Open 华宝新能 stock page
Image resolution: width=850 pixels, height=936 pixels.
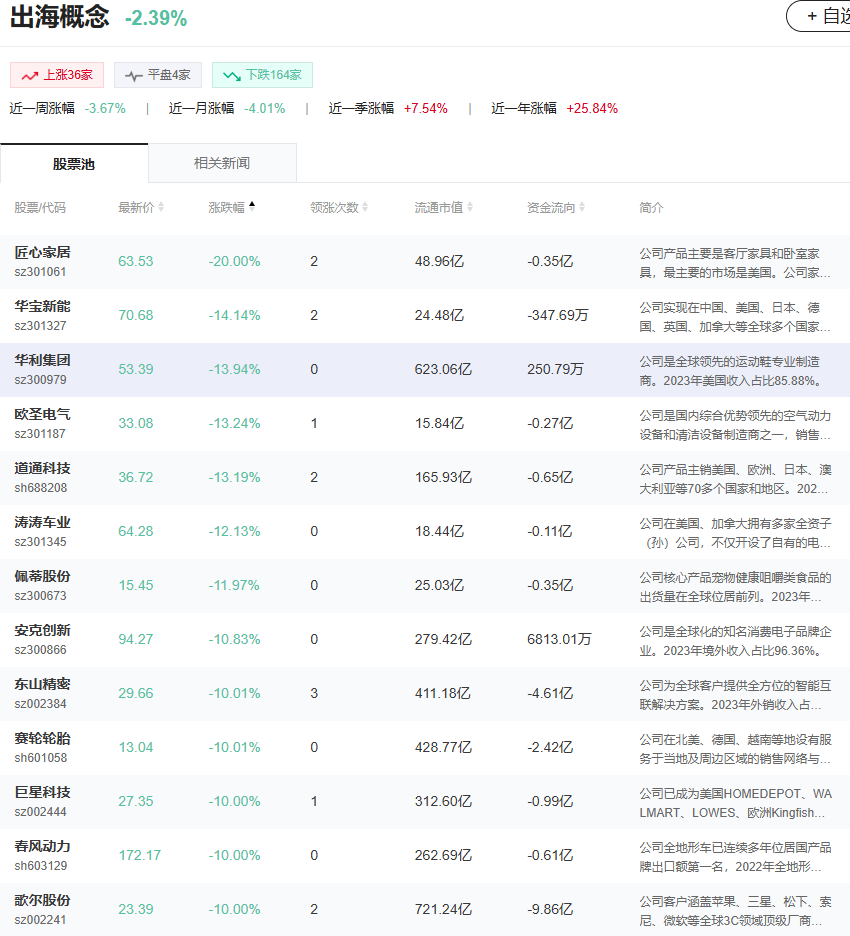coord(42,306)
